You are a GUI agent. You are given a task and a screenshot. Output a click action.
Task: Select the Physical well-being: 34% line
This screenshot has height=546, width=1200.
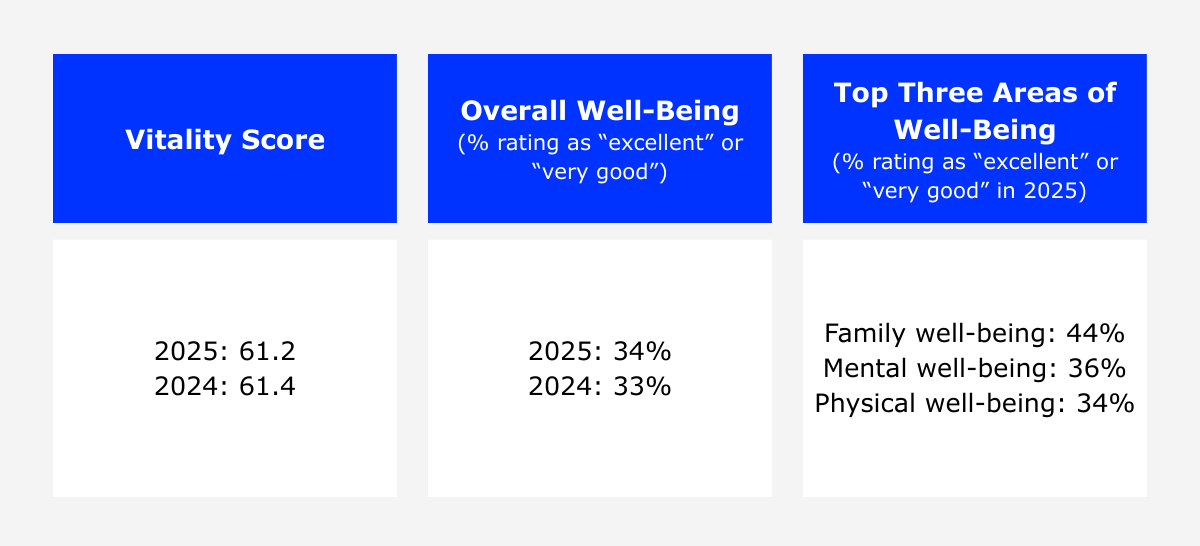click(x=974, y=403)
